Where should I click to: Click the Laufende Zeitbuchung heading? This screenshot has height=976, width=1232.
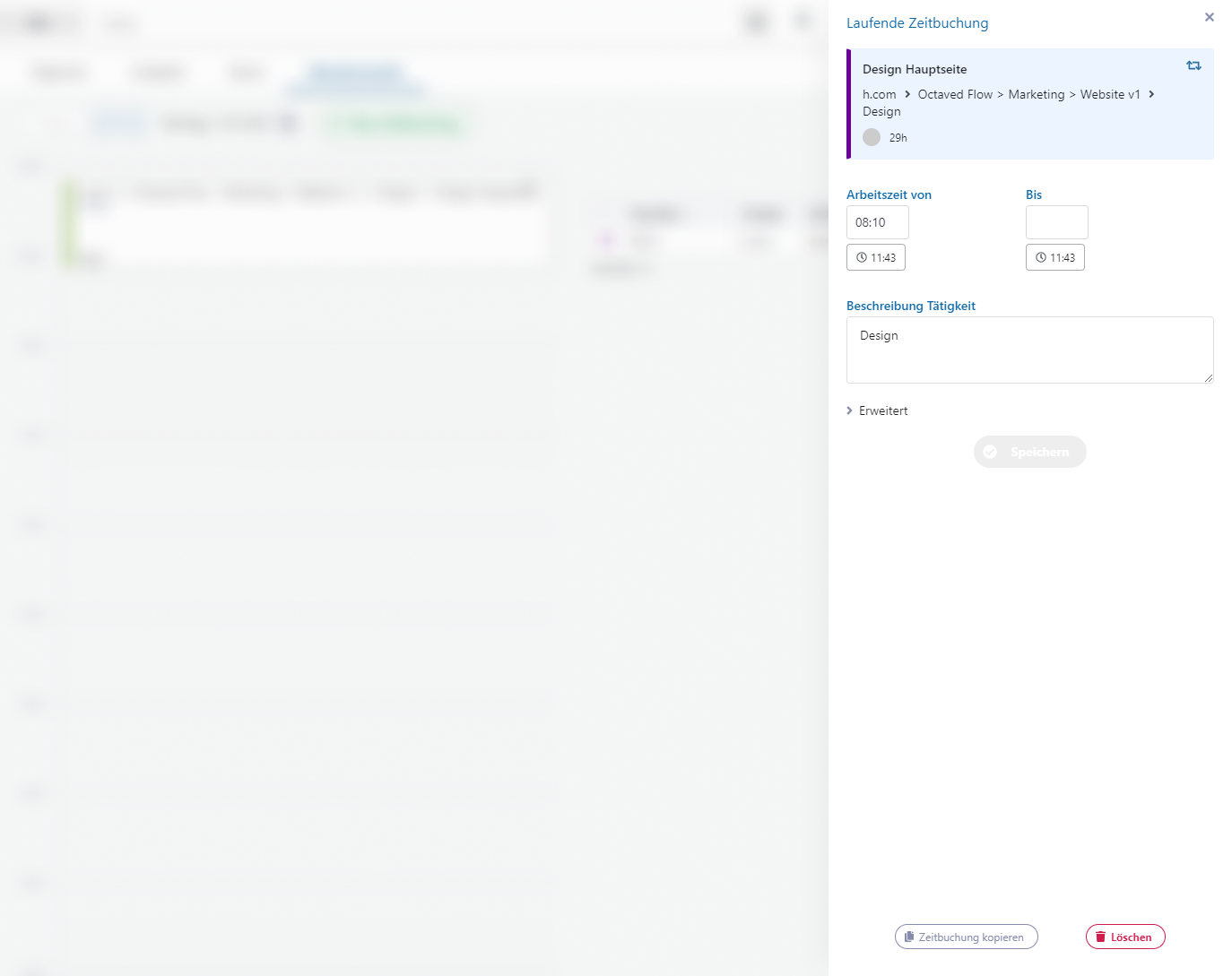tap(917, 23)
